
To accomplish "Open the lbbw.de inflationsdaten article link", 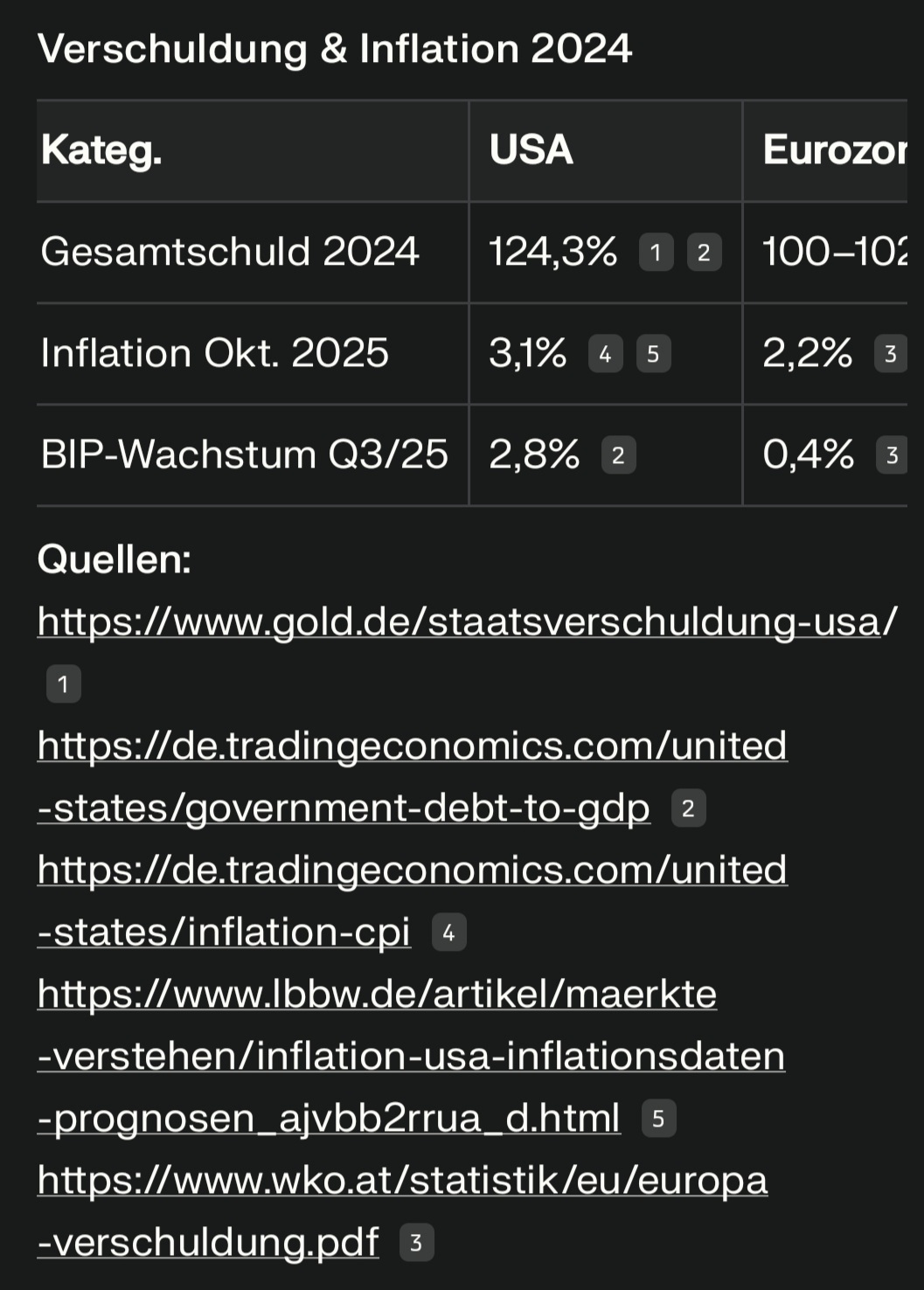I will (411, 1057).
